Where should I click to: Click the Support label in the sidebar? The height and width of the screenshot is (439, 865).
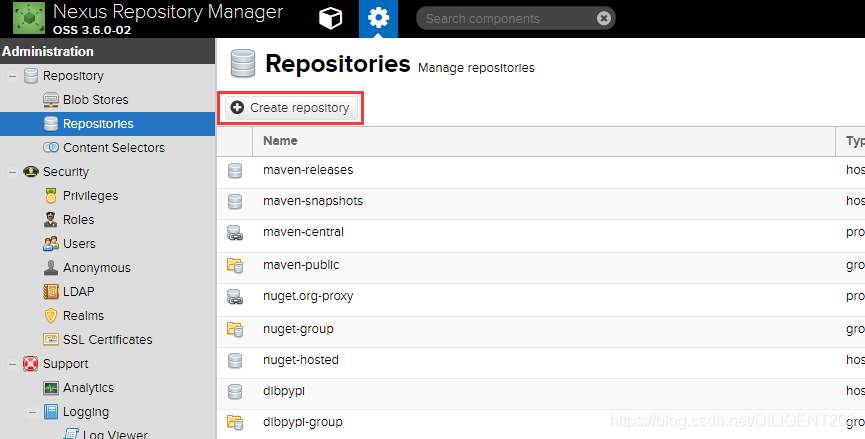66,364
